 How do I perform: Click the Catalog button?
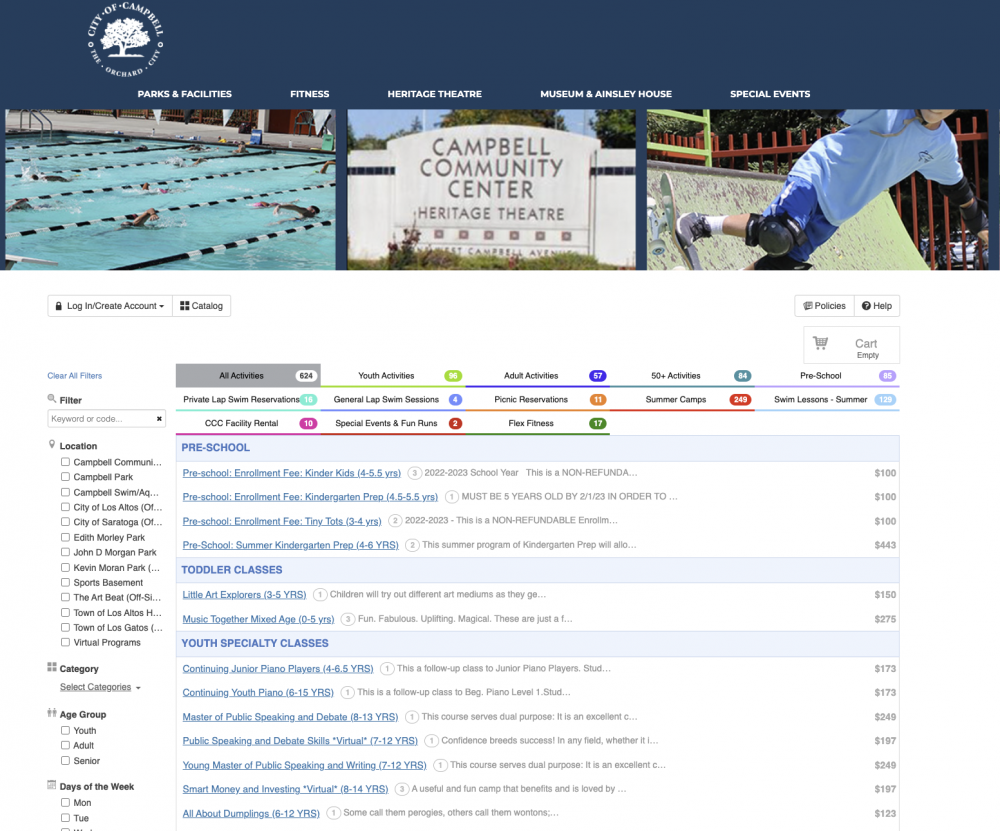pyautogui.click(x=202, y=305)
